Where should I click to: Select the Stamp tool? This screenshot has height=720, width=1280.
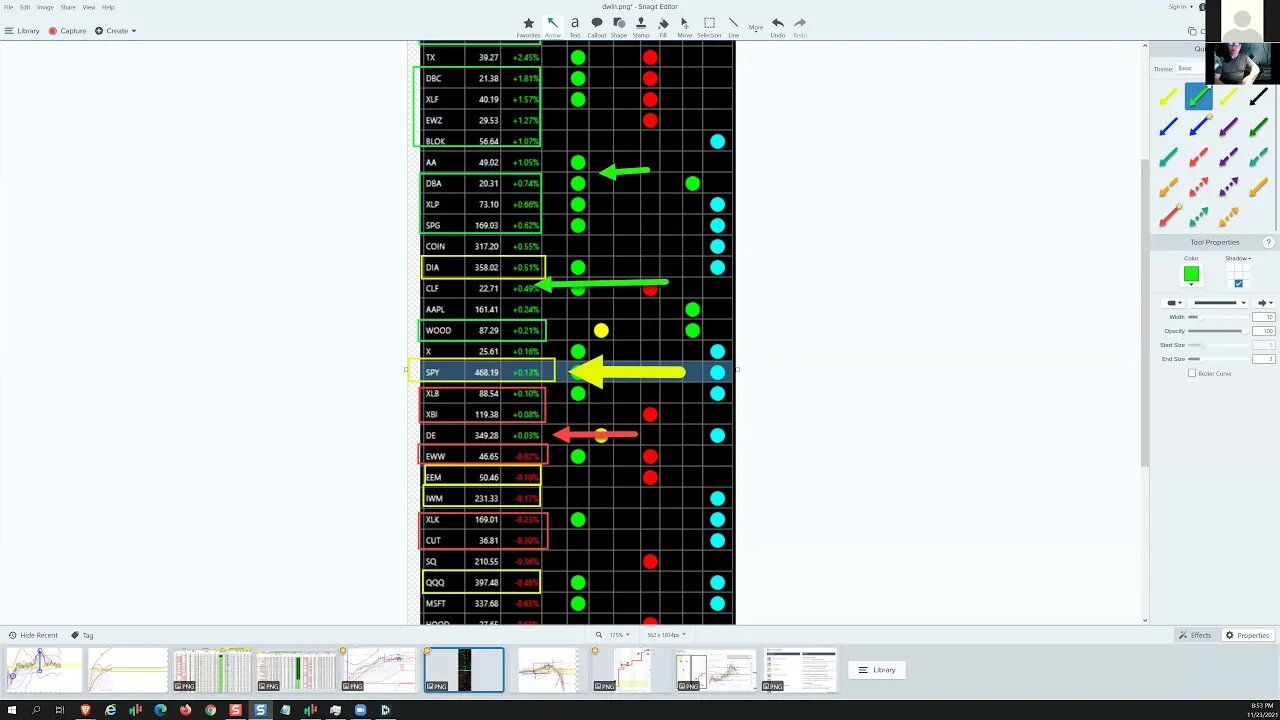point(641,26)
